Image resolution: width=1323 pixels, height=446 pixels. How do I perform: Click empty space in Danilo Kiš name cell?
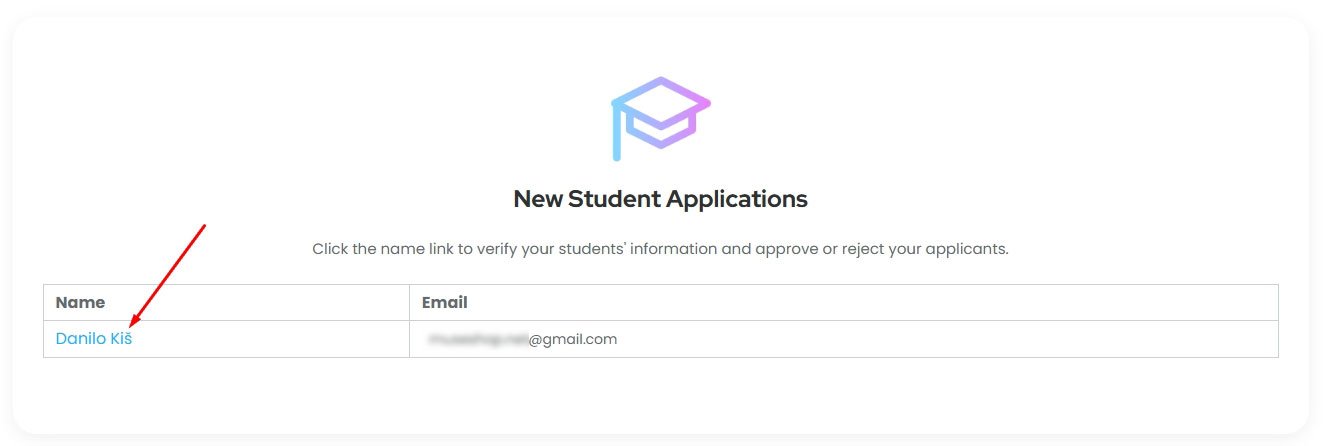point(270,339)
